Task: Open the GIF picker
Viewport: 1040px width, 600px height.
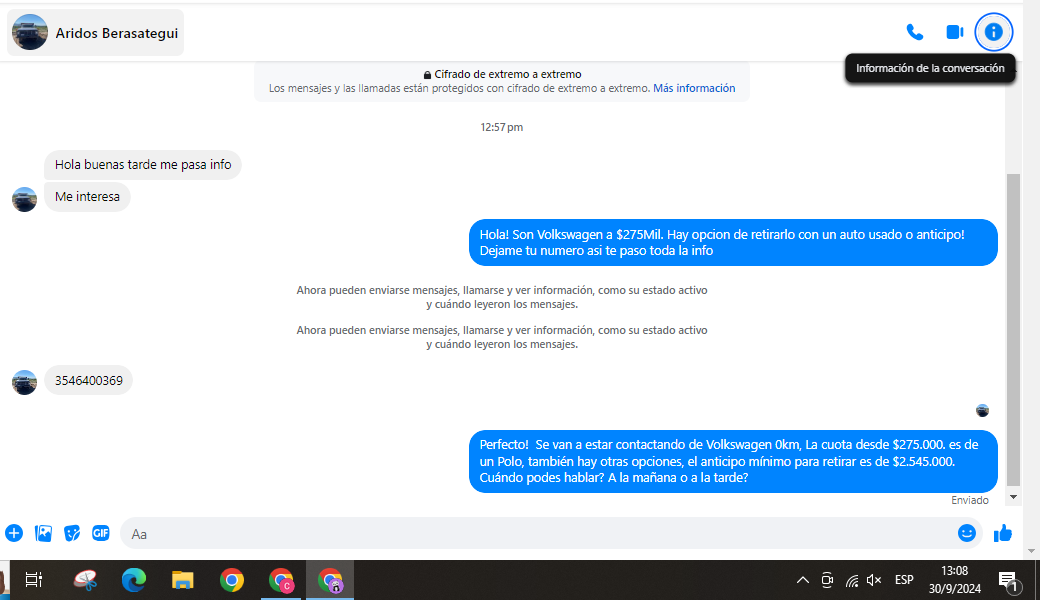Action: [101, 533]
